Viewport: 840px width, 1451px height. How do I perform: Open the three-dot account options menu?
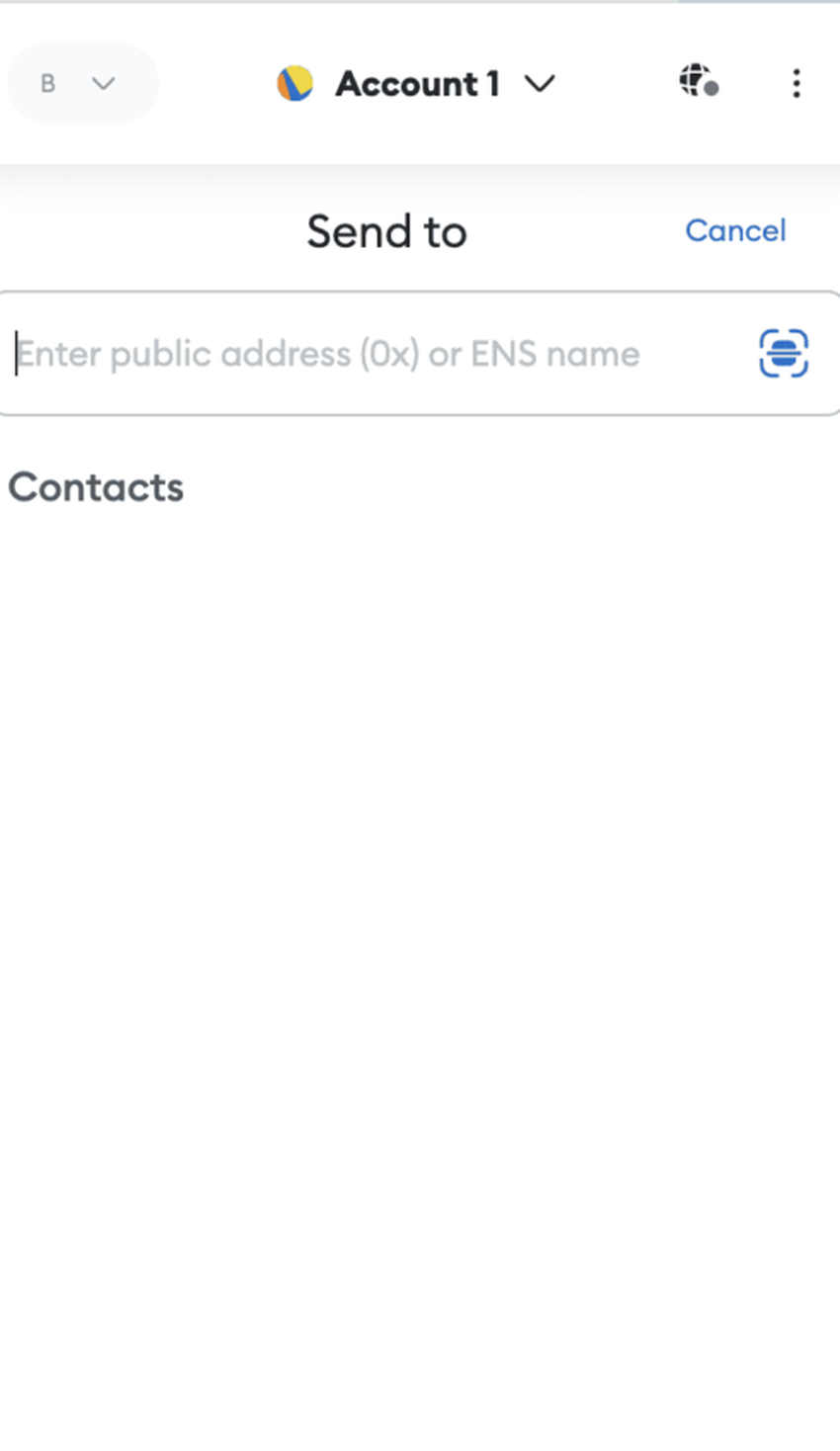[796, 83]
